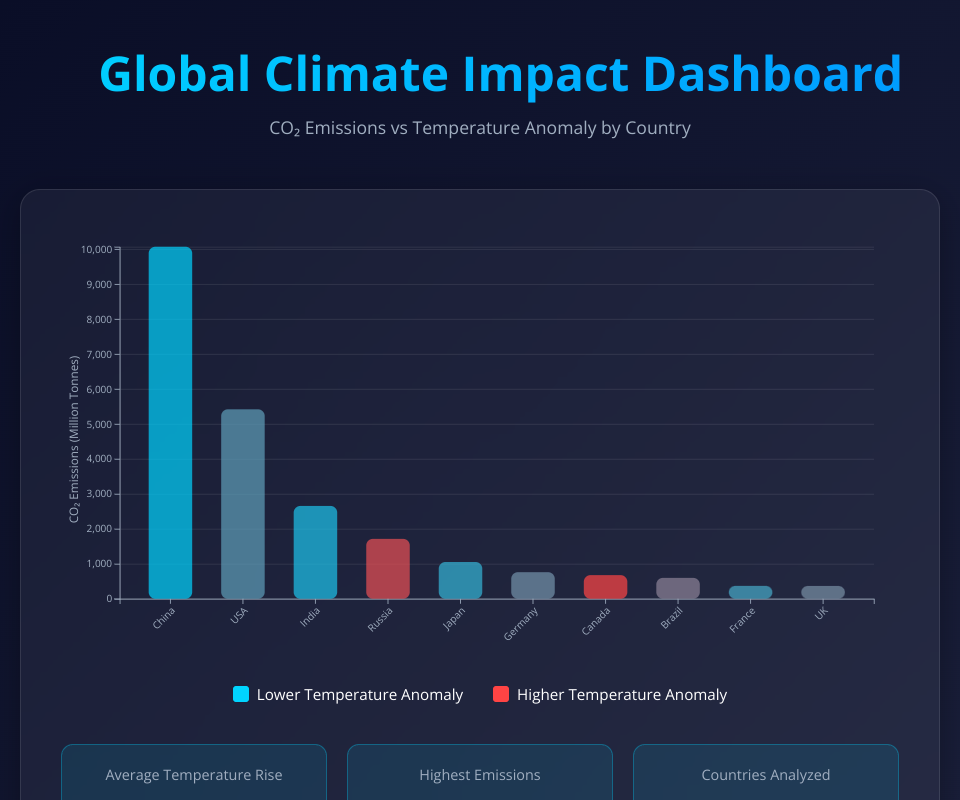Click the UK emissions bar
Viewport: 960px width, 800px height.
pos(823,592)
